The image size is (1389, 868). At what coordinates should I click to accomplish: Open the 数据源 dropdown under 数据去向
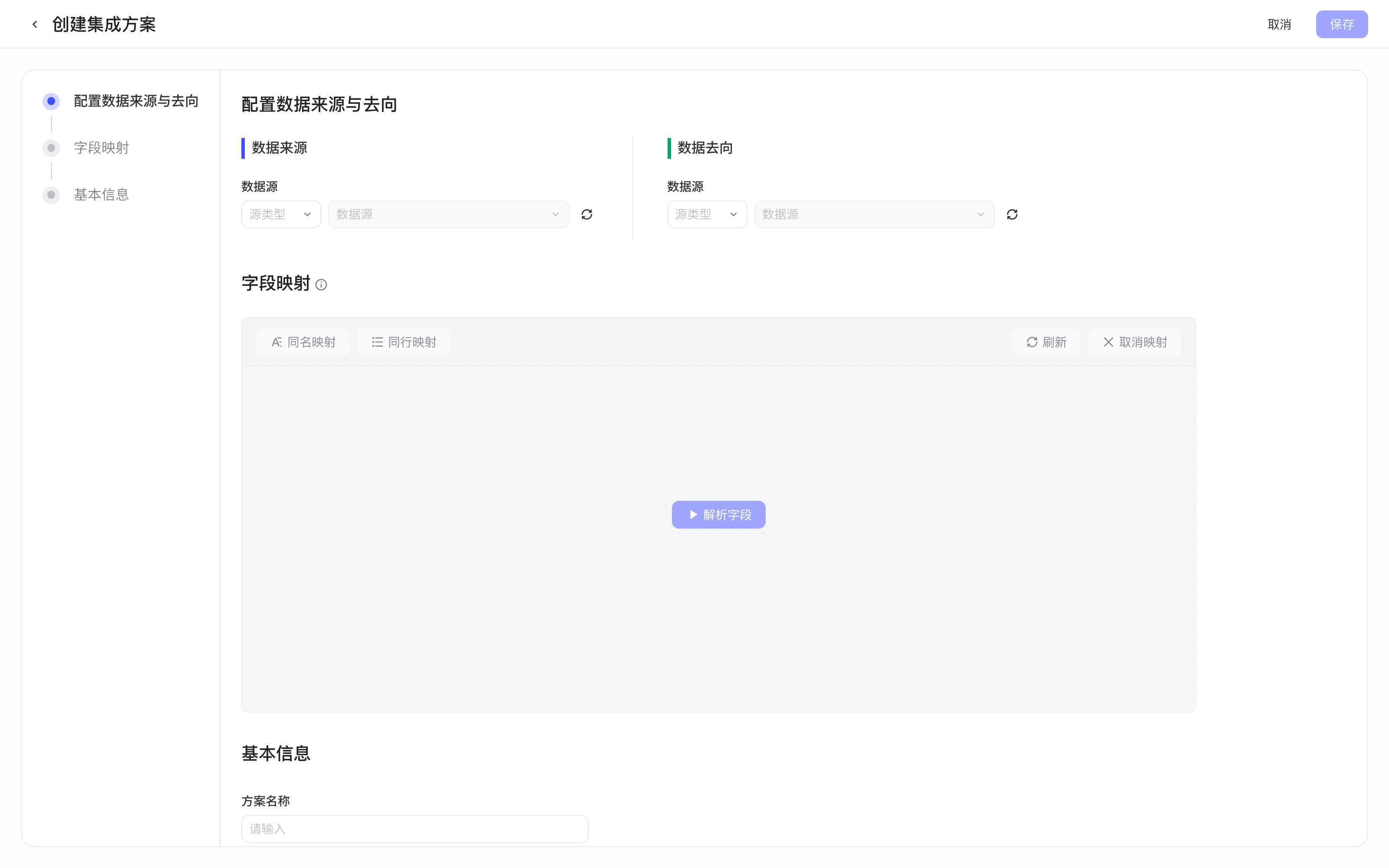coord(874,214)
